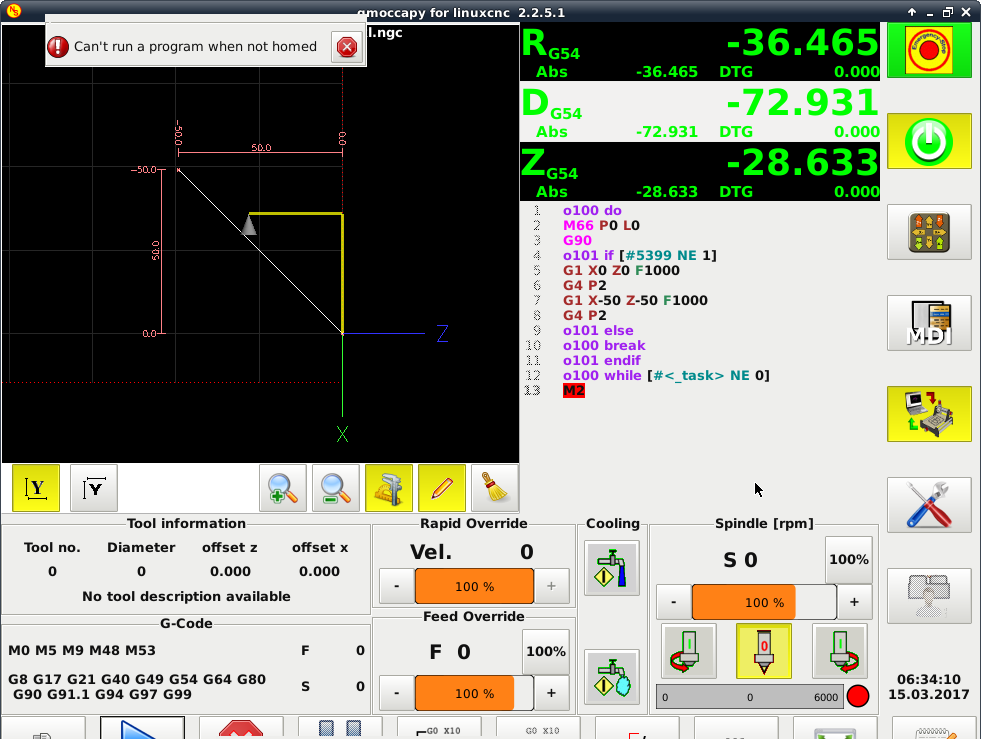
Task: Toggle dimension display in the preview
Action: (389, 488)
